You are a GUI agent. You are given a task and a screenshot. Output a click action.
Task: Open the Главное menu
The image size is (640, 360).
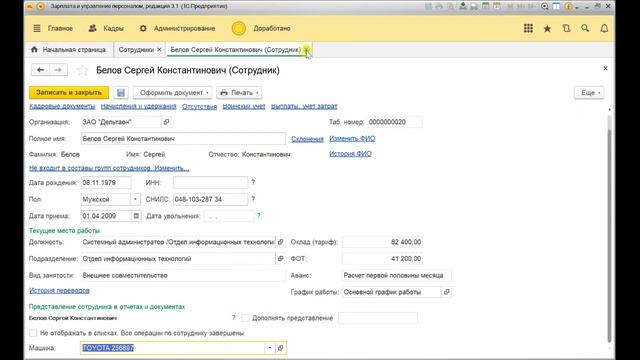[x=53, y=28]
